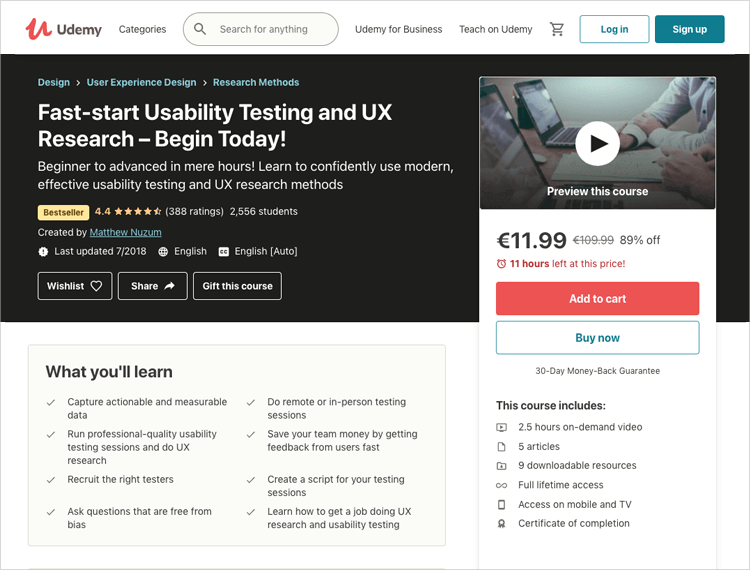Click the search magnifier icon
750x570 pixels.
point(200,29)
